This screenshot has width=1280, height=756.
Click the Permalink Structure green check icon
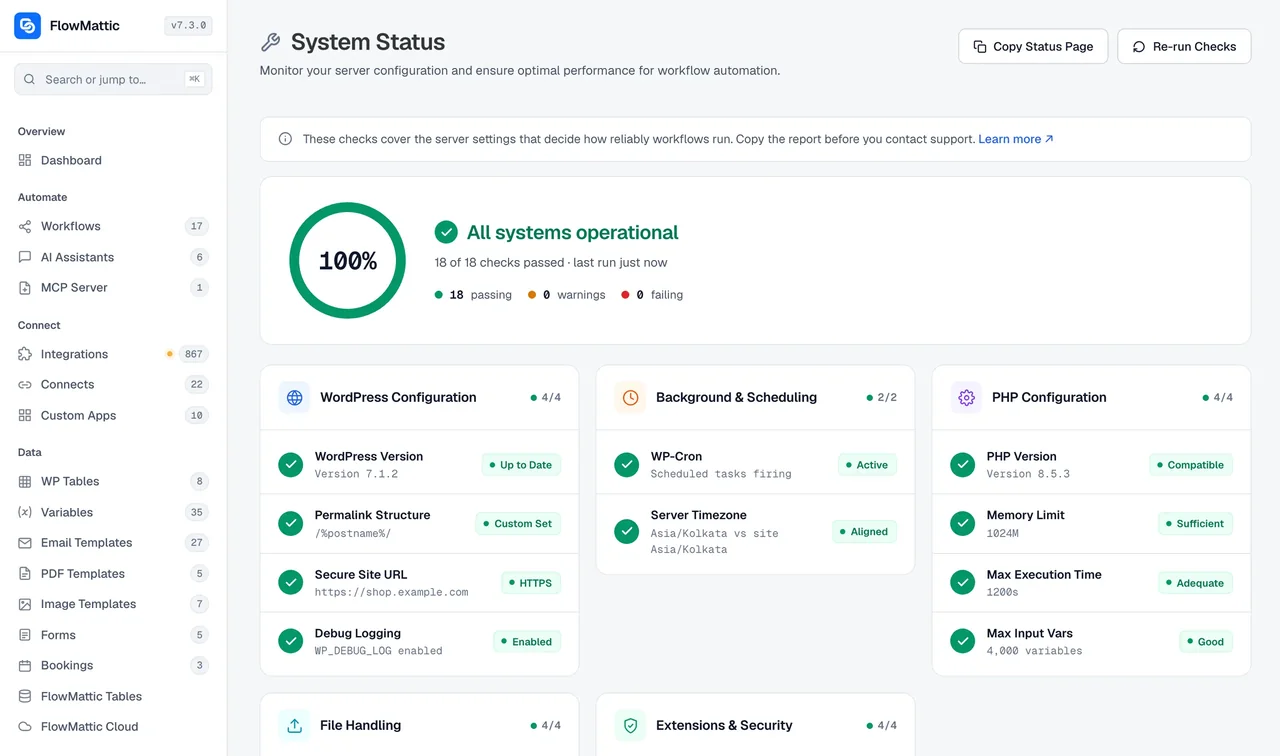(x=291, y=523)
